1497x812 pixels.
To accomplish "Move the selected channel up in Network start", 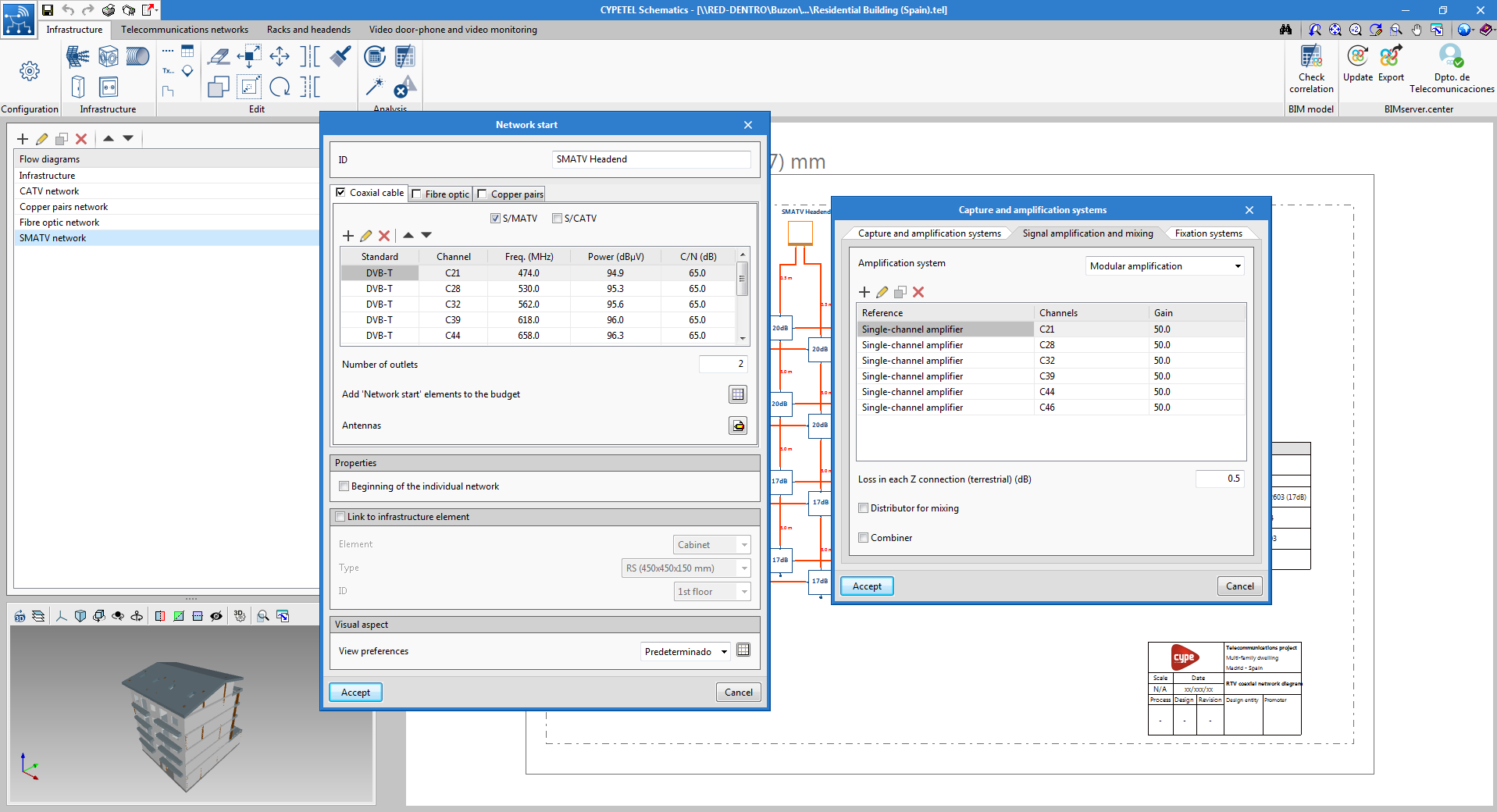I will (x=408, y=235).
